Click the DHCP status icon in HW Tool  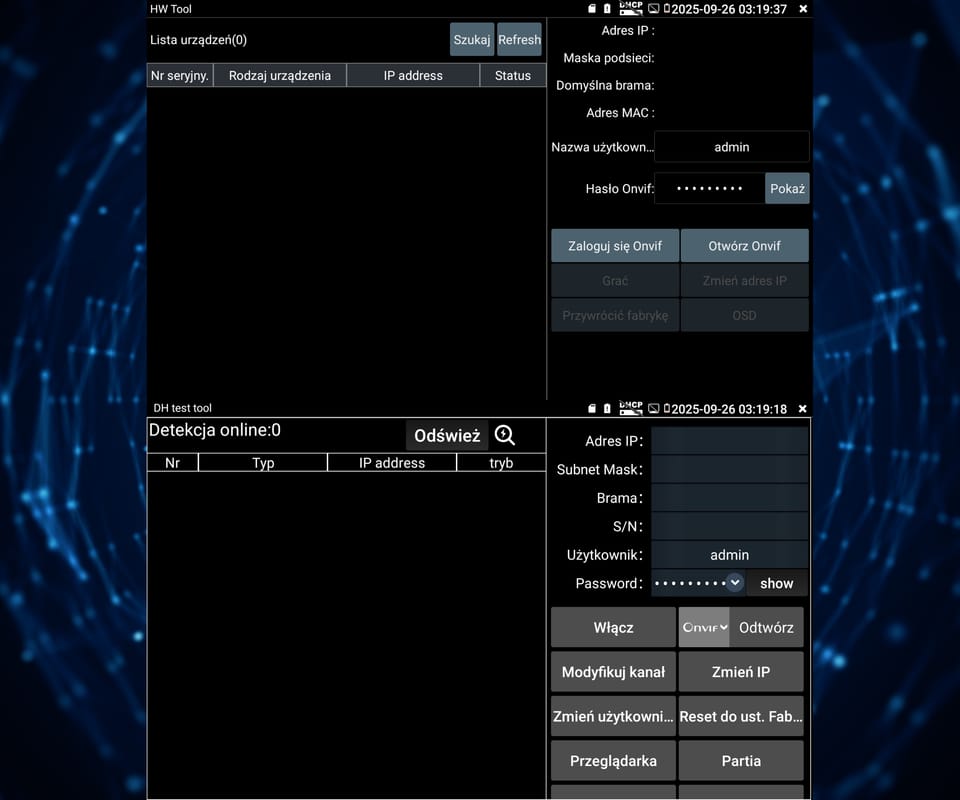pos(630,8)
